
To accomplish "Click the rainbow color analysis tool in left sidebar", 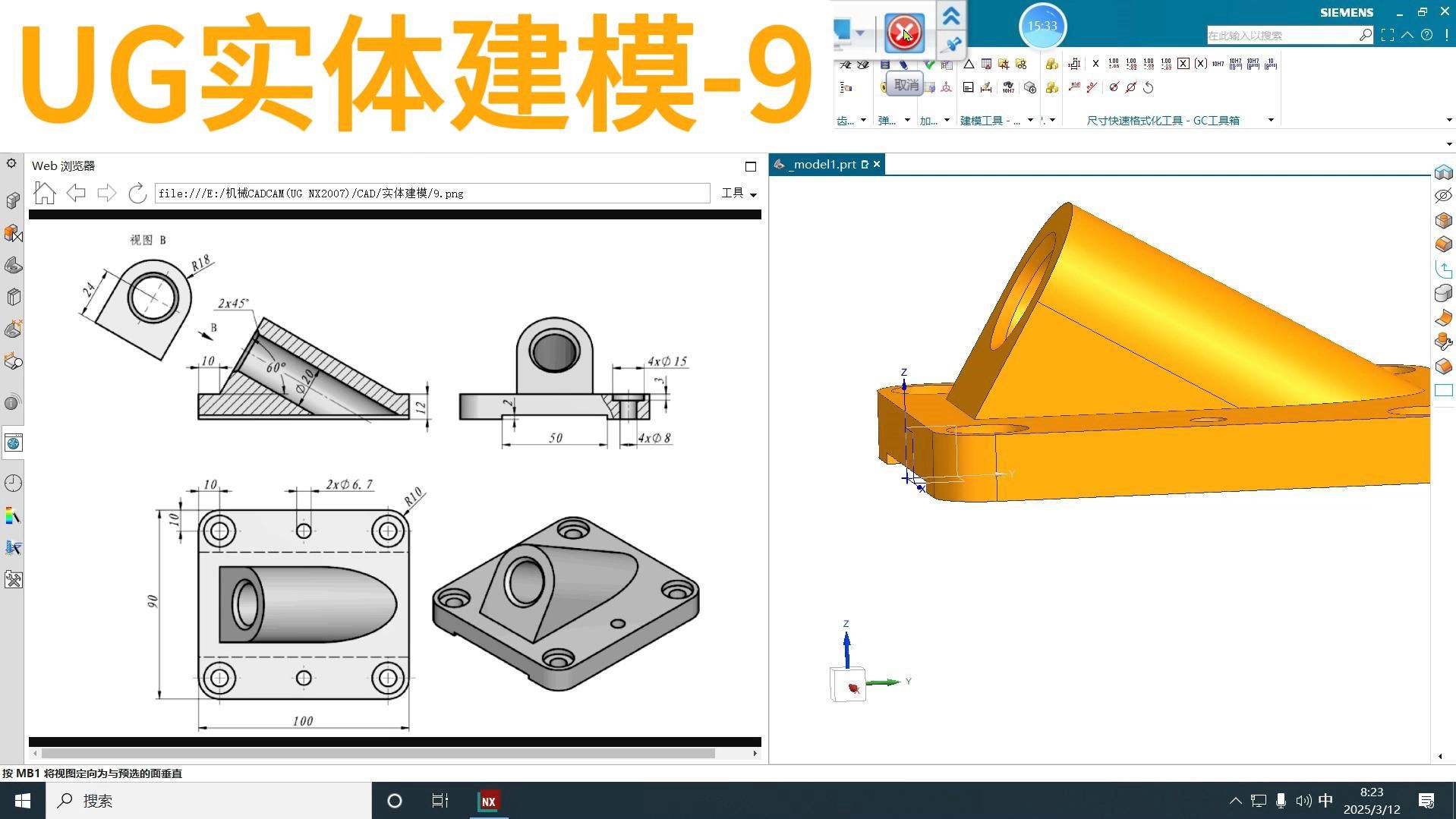I will [12, 515].
